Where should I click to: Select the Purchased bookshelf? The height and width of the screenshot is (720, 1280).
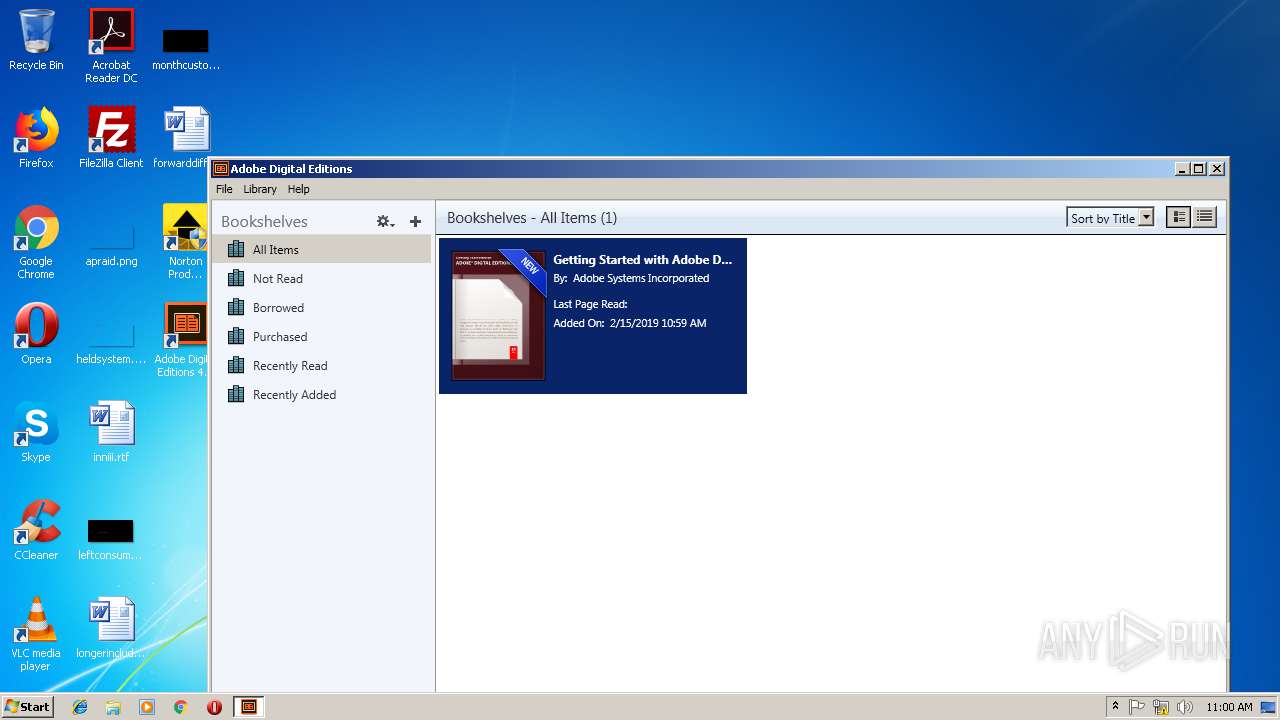coord(323,337)
